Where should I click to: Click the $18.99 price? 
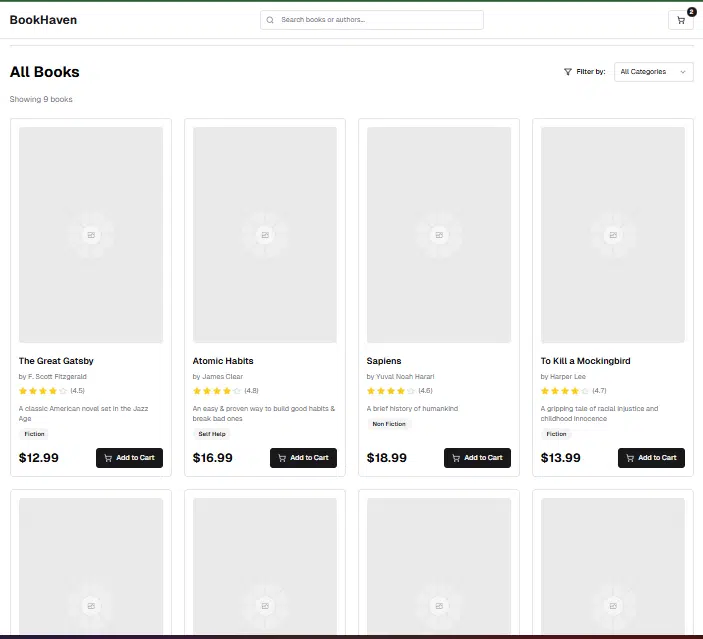tap(386, 458)
